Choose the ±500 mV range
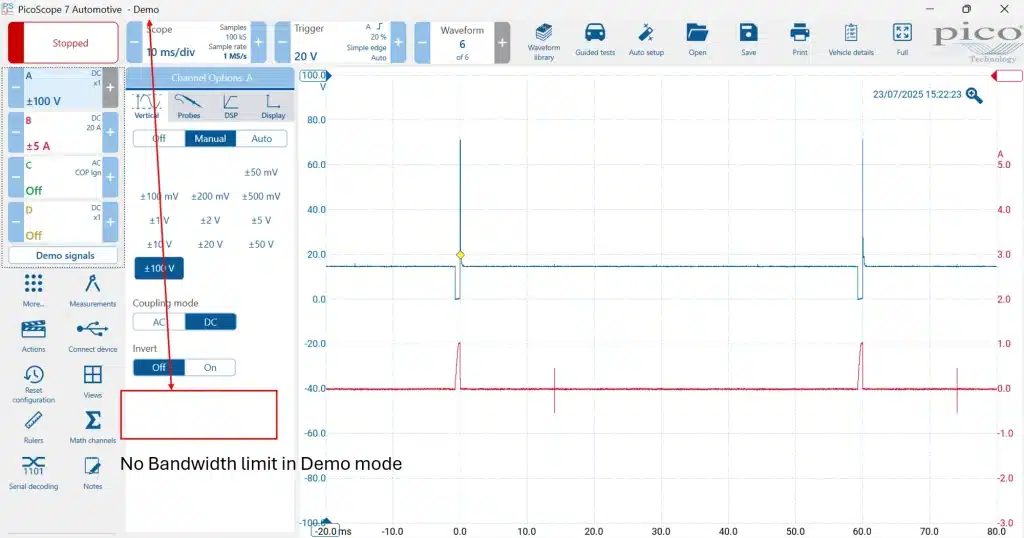This screenshot has width=1024, height=538. [x=261, y=196]
